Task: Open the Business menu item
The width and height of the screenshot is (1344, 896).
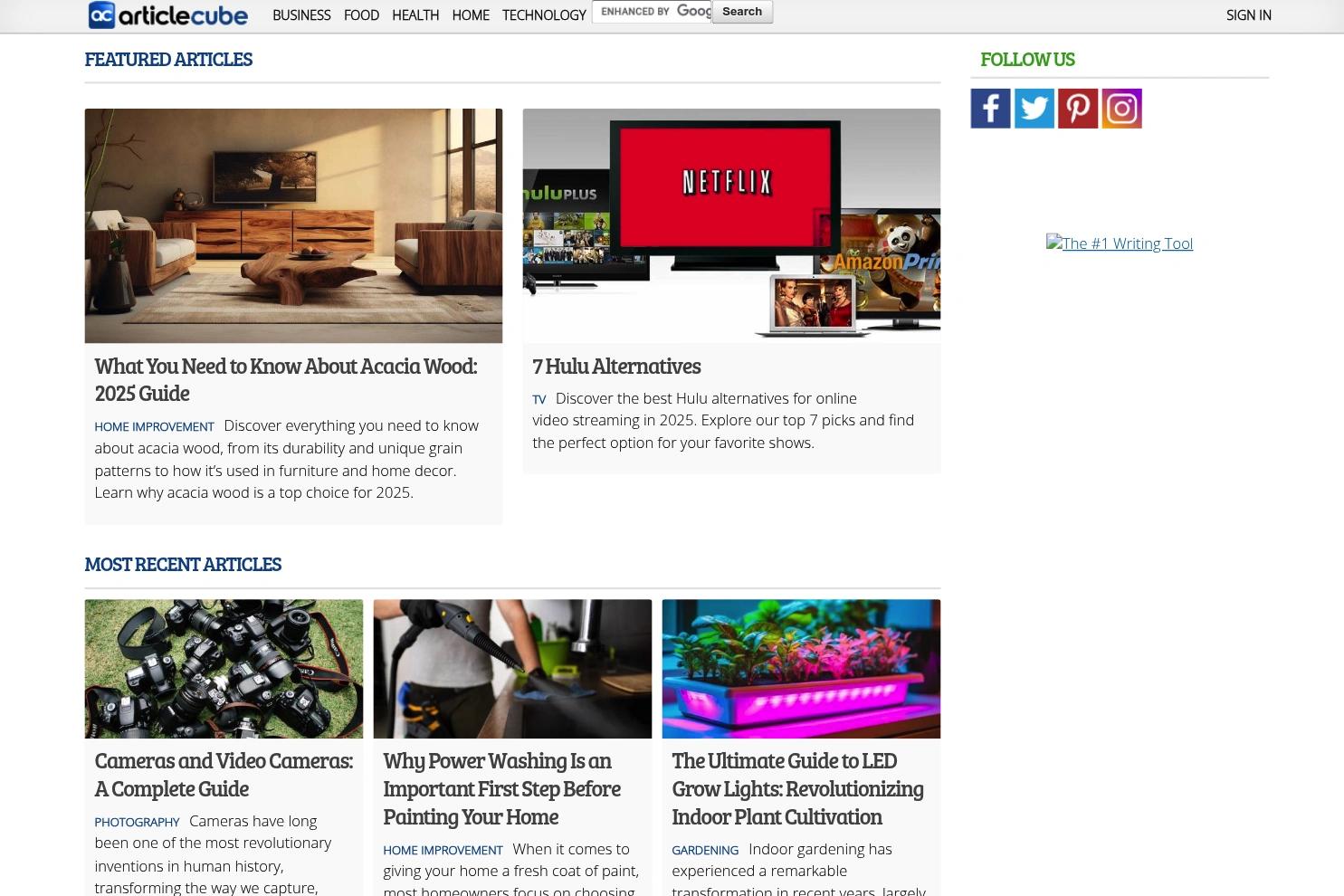Action: [300, 15]
